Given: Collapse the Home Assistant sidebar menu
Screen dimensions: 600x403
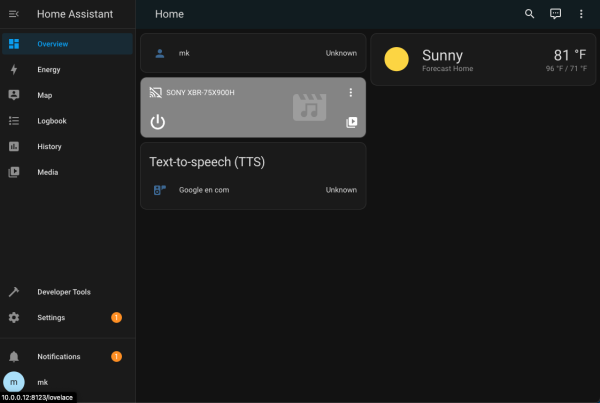Looking at the screenshot, I should pos(14,14).
